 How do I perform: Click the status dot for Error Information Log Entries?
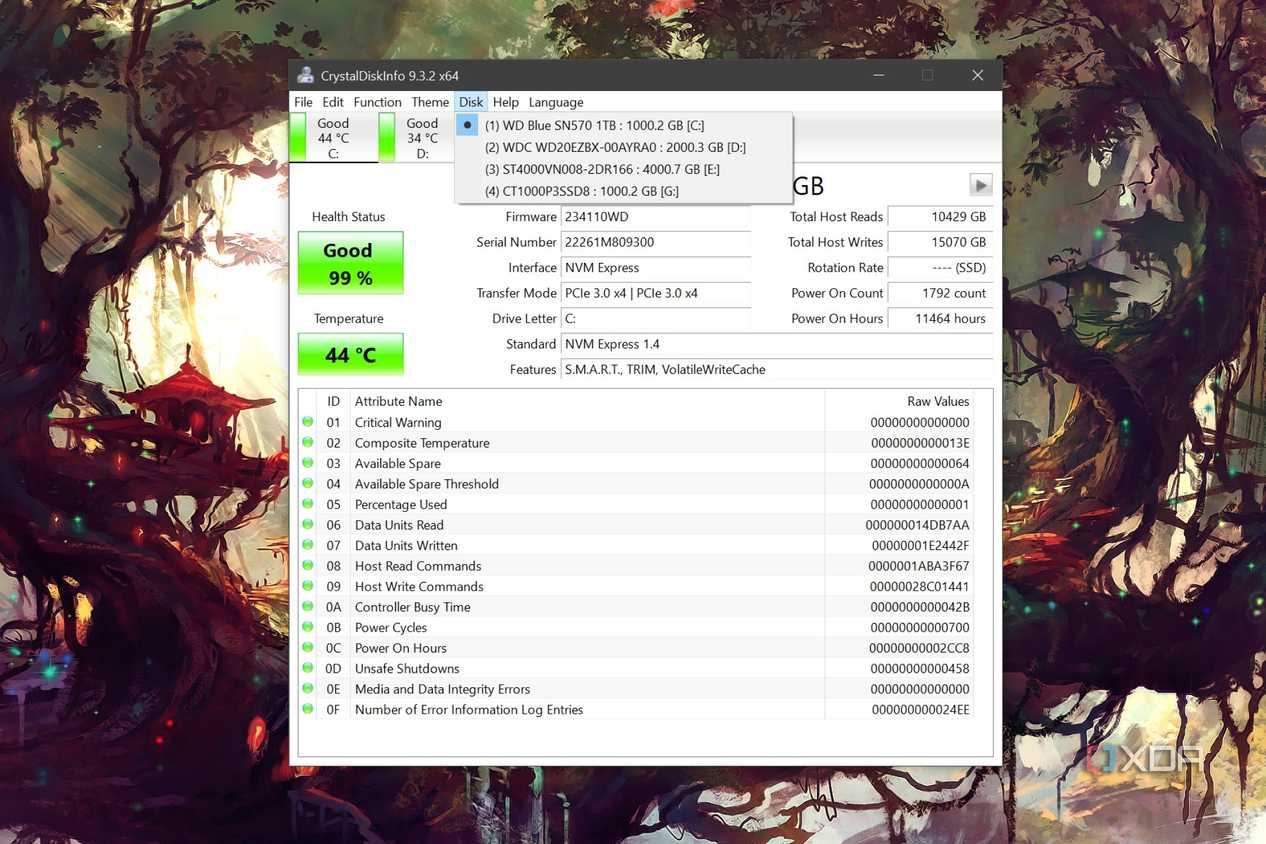308,709
